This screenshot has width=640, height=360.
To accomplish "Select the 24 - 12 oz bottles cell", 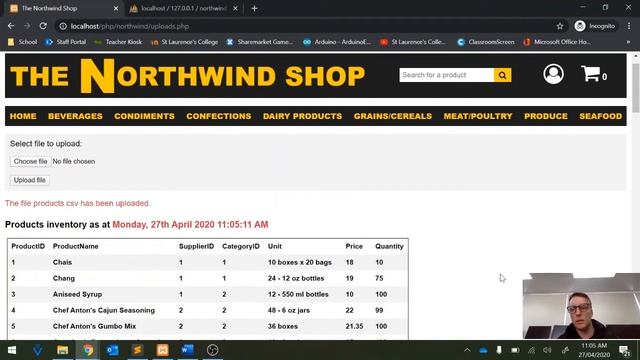I will click(x=296, y=278).
